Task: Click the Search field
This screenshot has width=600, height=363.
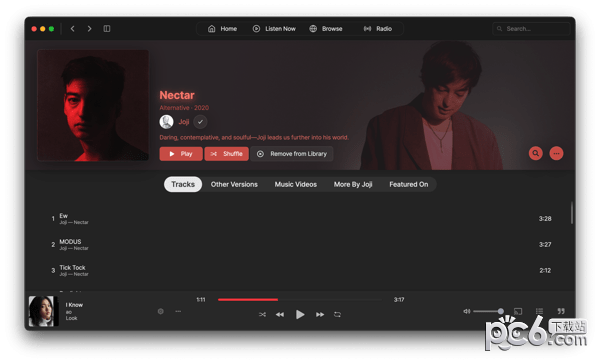Action: pyautogui.click(x=531, y=29)
